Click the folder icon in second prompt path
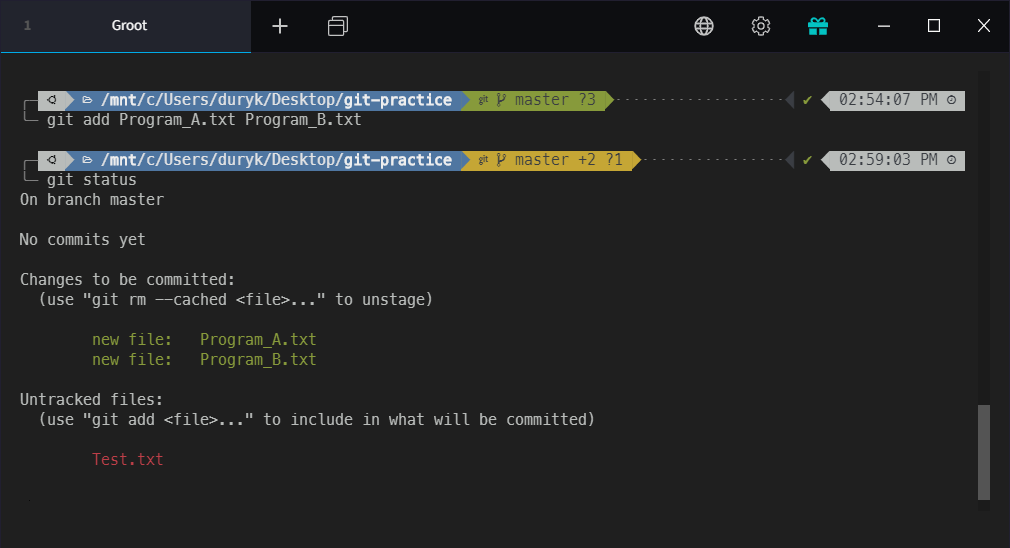The width and height of the screenshot is (1010, 548). pyautogui.click(x=88, y=160)
